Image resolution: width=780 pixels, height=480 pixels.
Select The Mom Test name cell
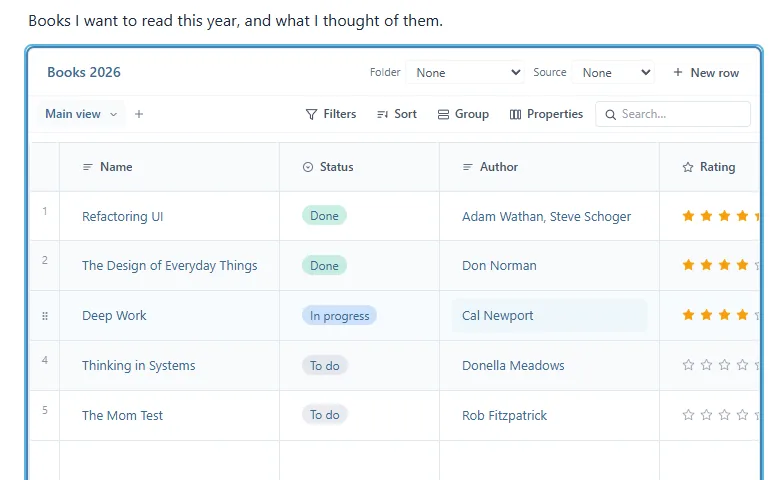pos(169,415)
